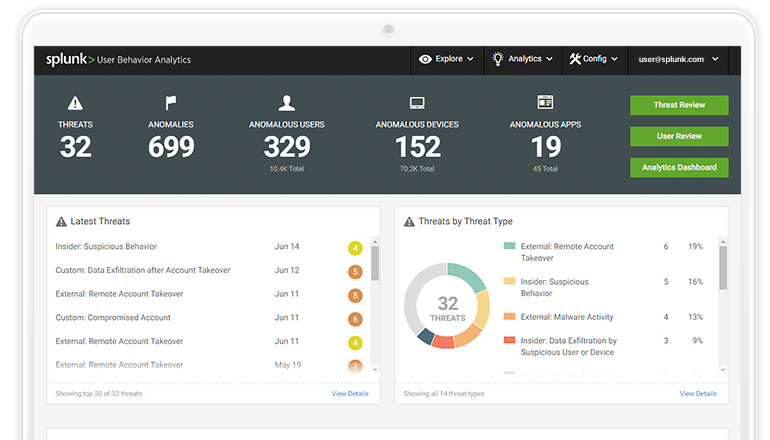Click the Anomalous Users person icon

pyautogui.click(x=287, y=103)
